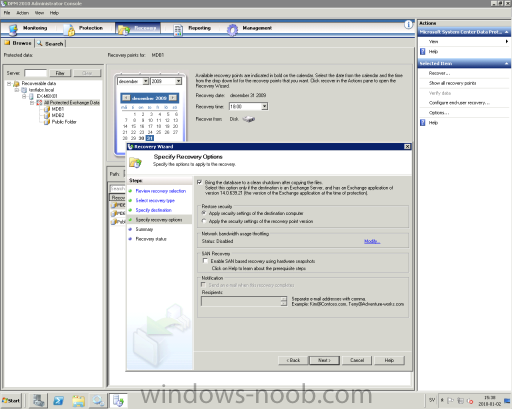Click the Public Folder database icon
The height and width of the screenshot is (409, 512).
point(47,122)
